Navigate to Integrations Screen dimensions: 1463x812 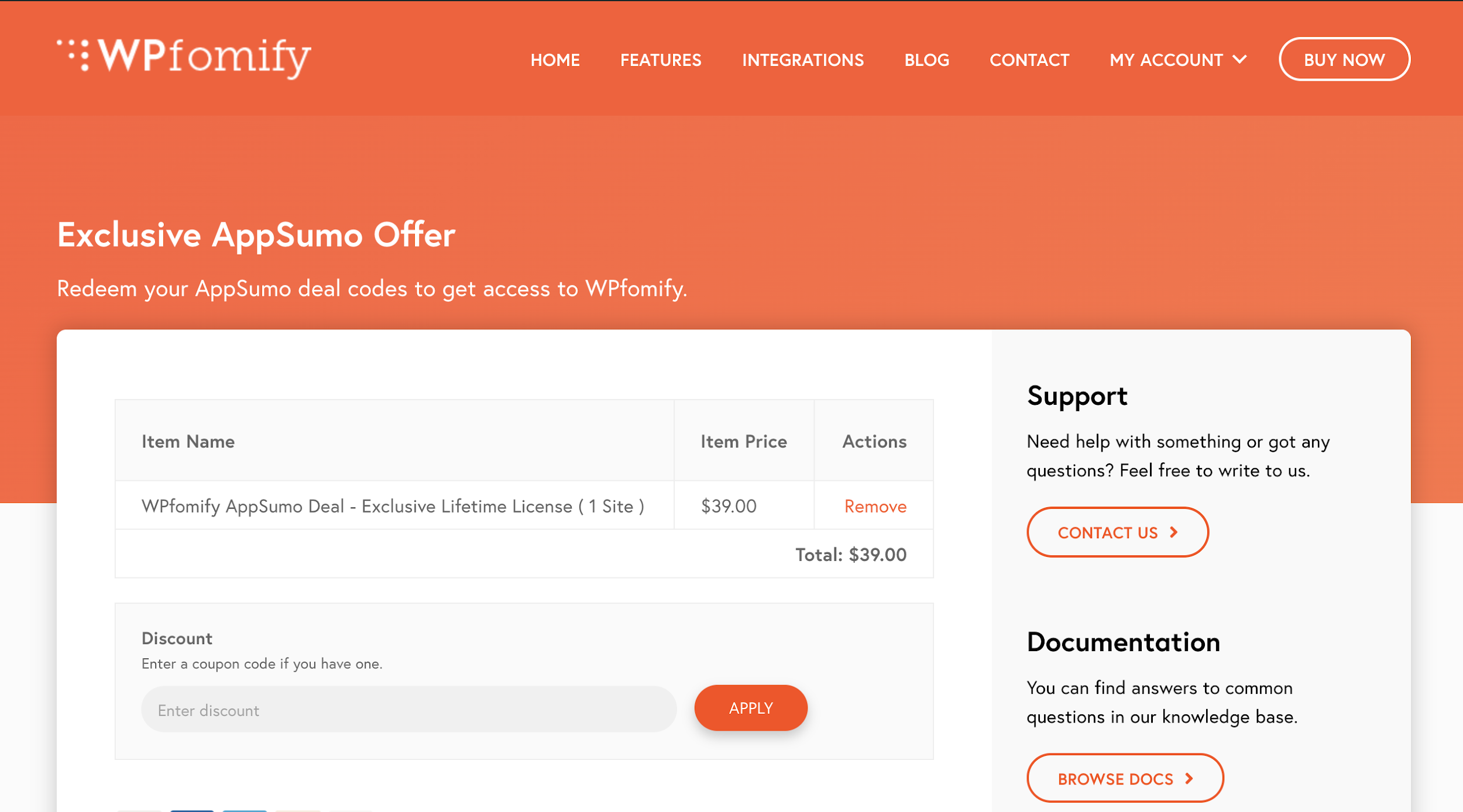click(802, 60)
